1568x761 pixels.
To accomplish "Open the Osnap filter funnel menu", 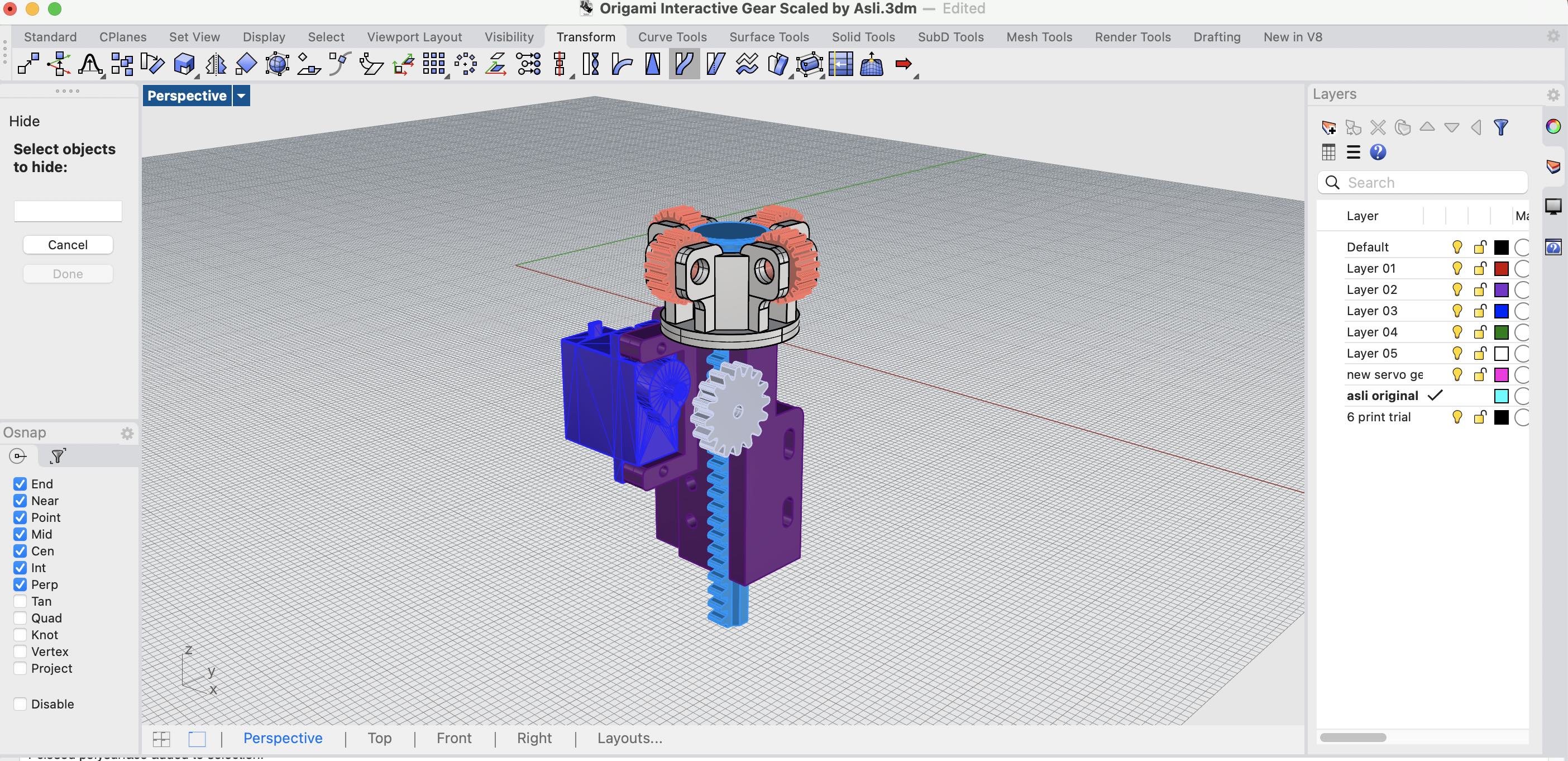I will point(58,456).
